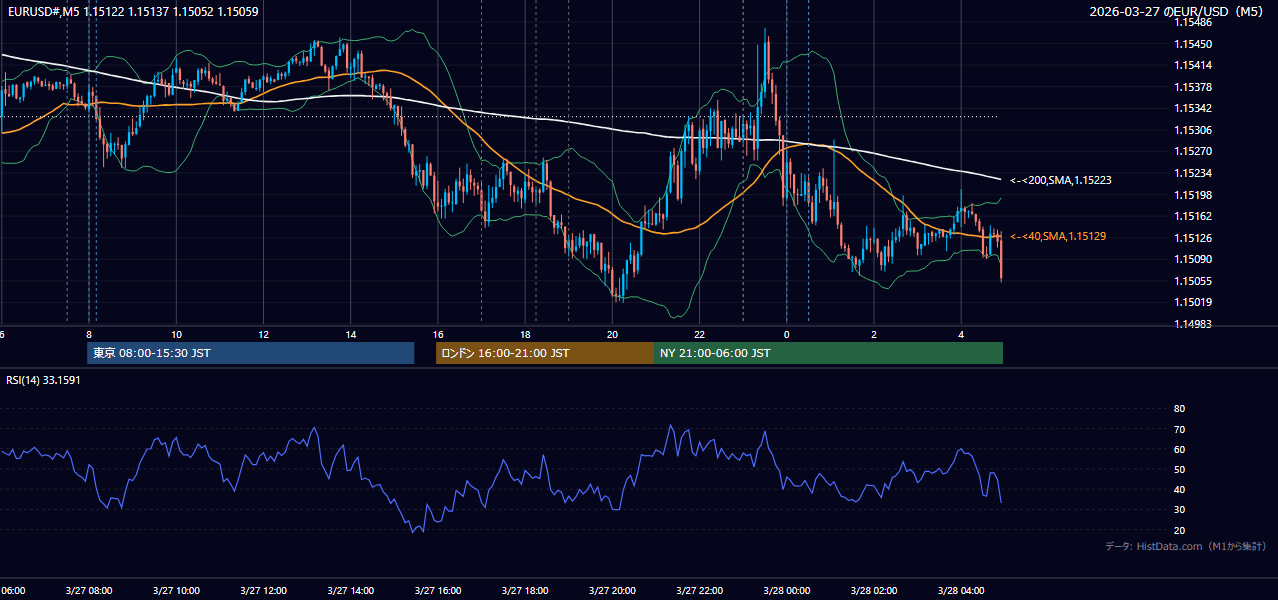The image size is (1278, 600).
Task: Click the 3/27 16:00 bottom time label
Action: (x=438, y=590)
